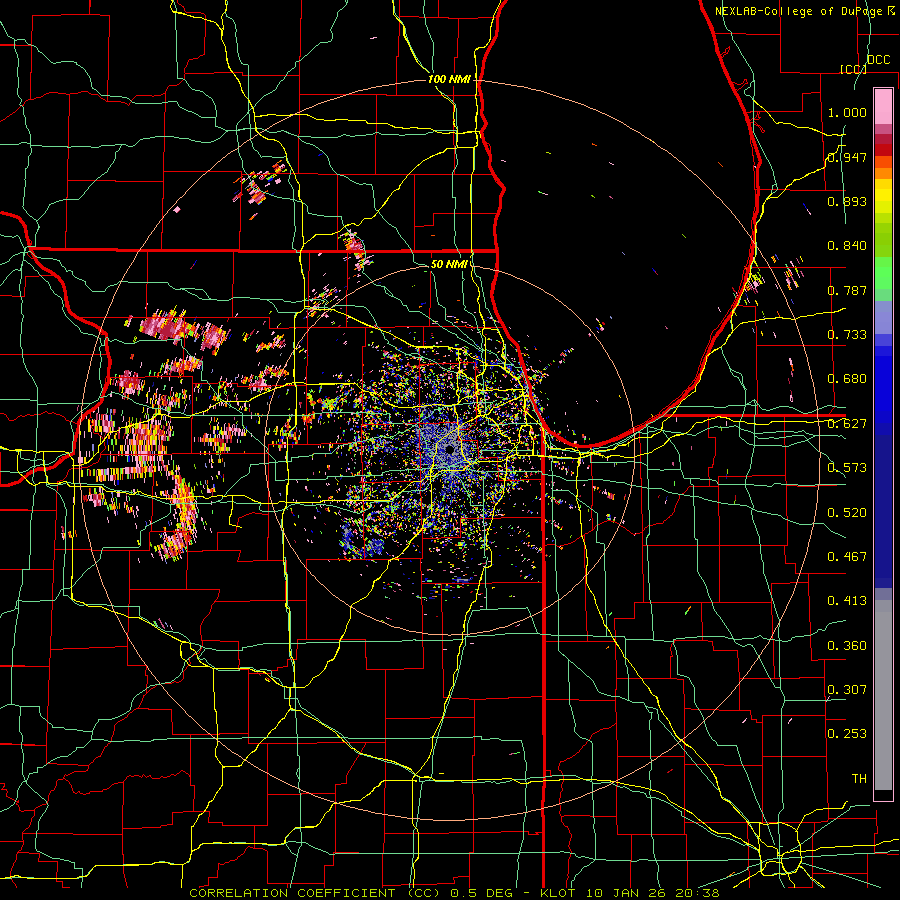Select the [CC] units label
The width and height of the screenshot is (900, 900).
pos(853,69)
